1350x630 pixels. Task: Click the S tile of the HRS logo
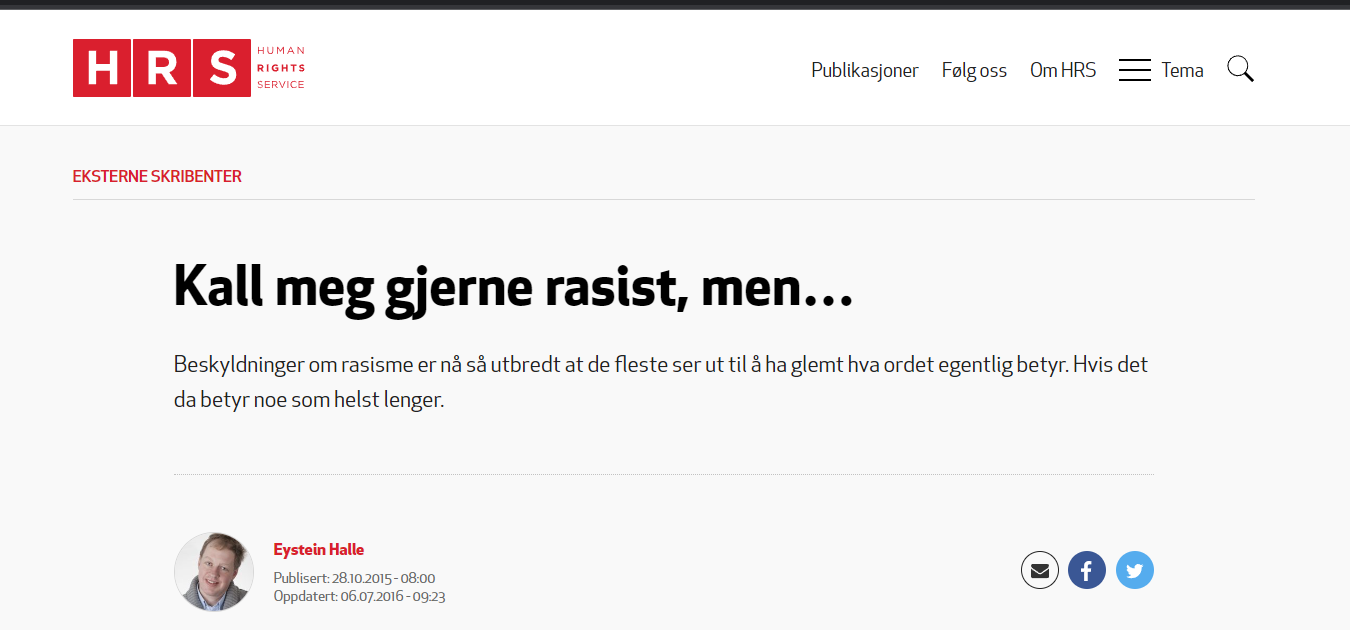(221, 68)
